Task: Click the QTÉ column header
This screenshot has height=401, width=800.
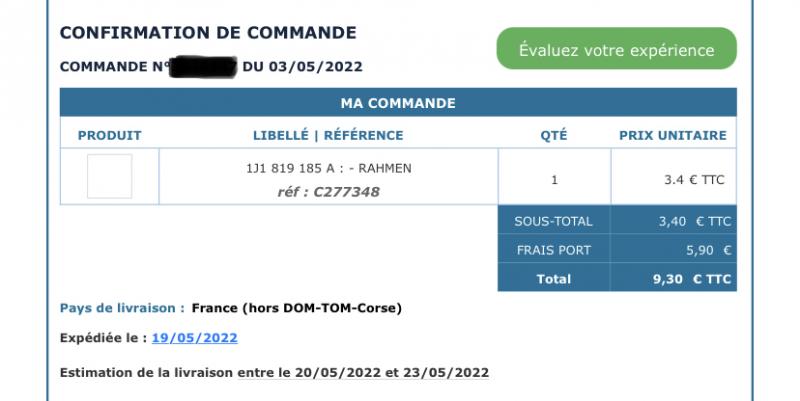Action: (554, 135)
